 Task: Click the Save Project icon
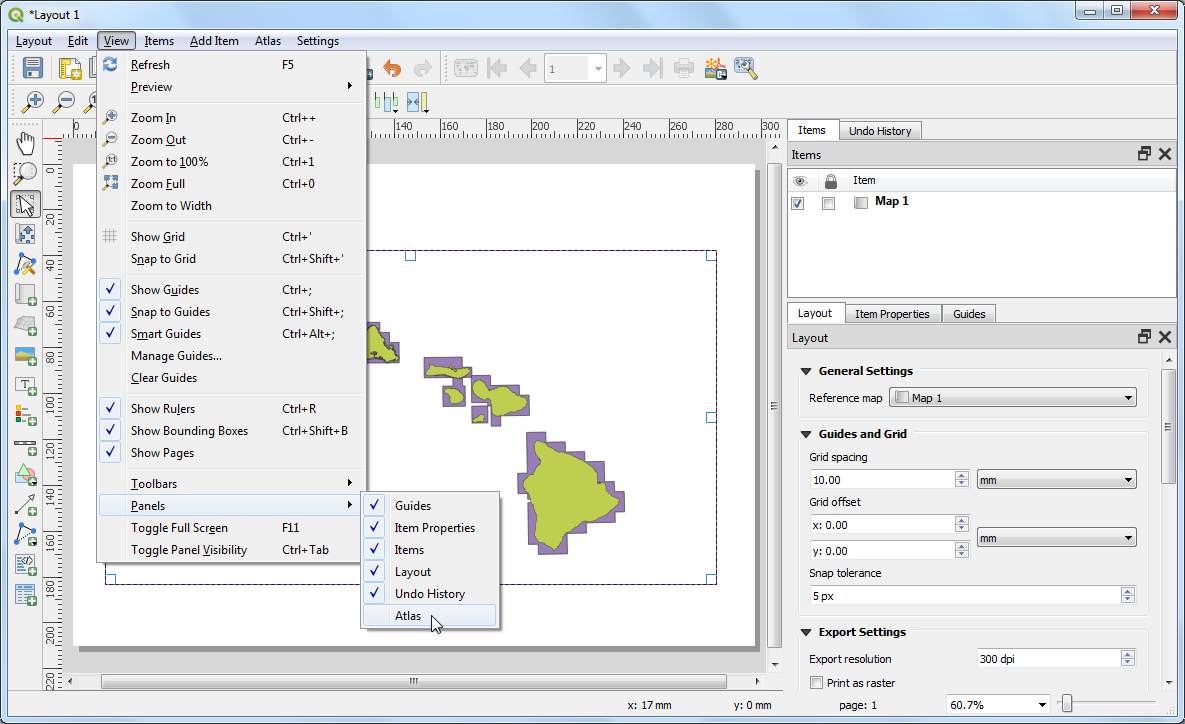pos(33,68)
